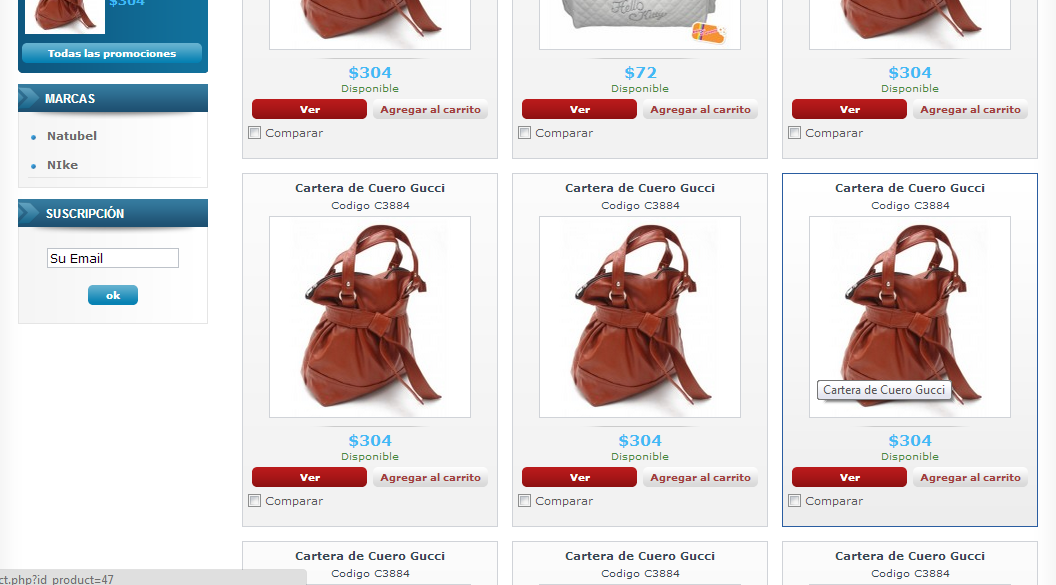The height and width of the screenshot is (585, 1056).
Task: Click Ver under the $72 product
Action: [x=579, y=109]
